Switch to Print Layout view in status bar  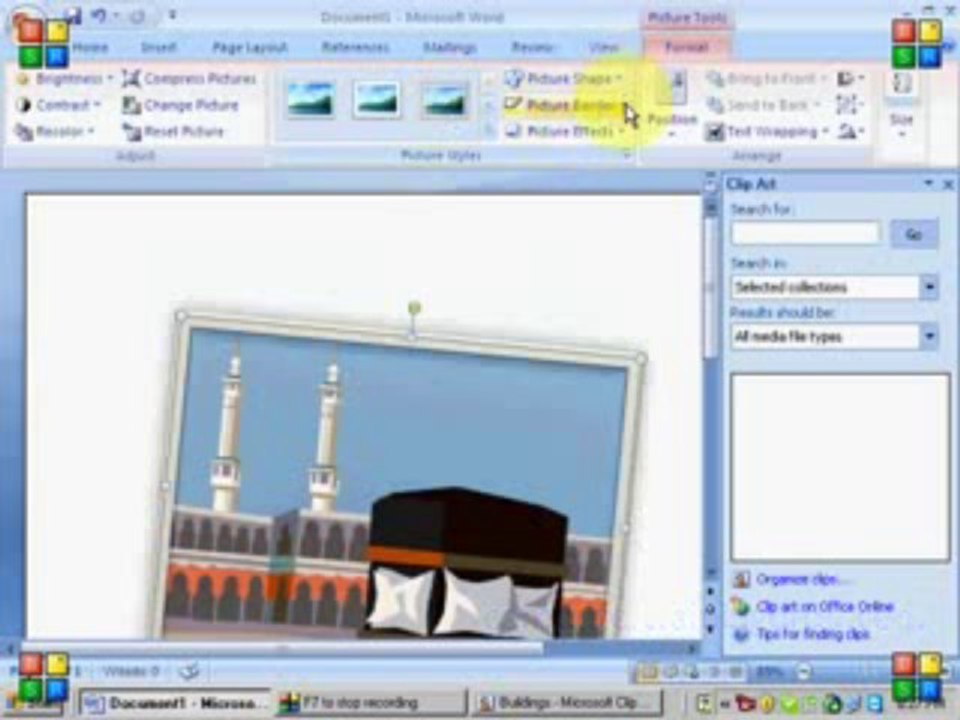[x=647, y=672]
